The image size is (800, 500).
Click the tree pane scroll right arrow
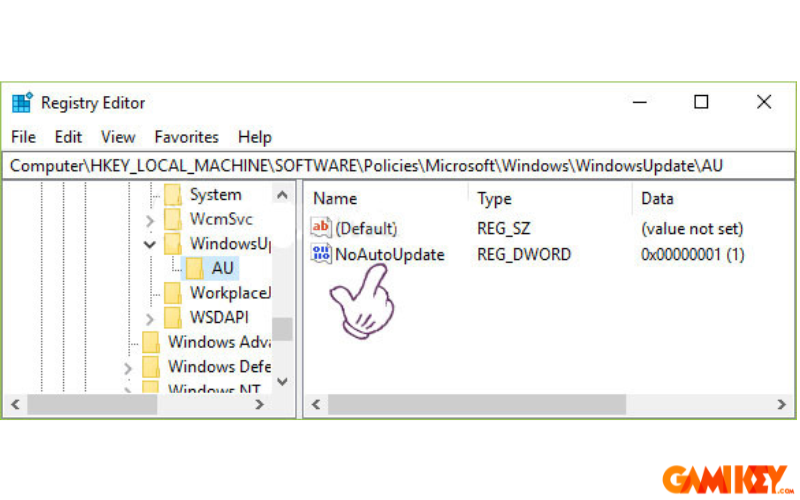[259, 405]
